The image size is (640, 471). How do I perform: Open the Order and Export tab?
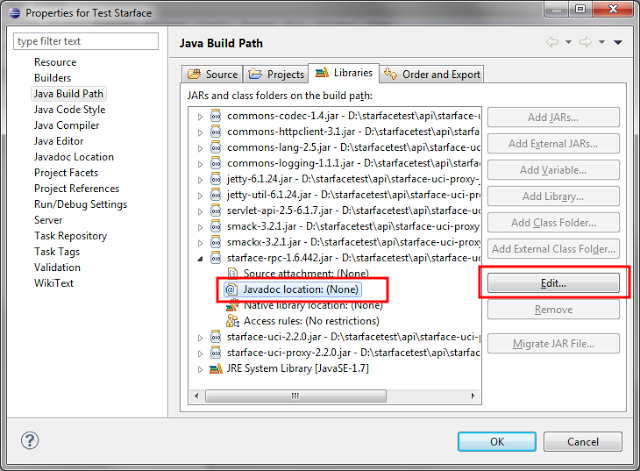click(432, 74)
